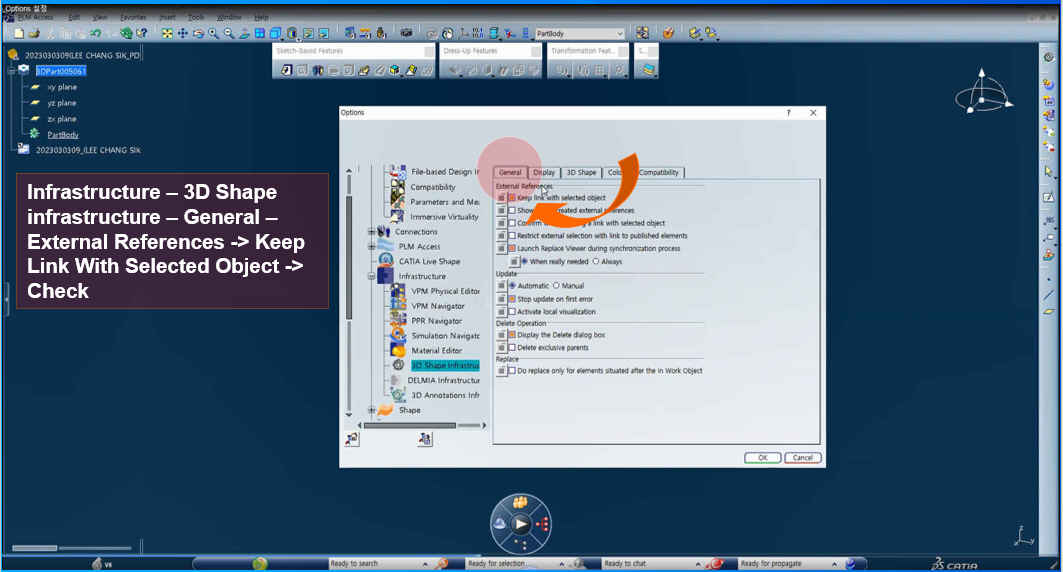The image size is (1063, 572).
Task: Select the Pan view tool icon
Action: coord(182,33)
